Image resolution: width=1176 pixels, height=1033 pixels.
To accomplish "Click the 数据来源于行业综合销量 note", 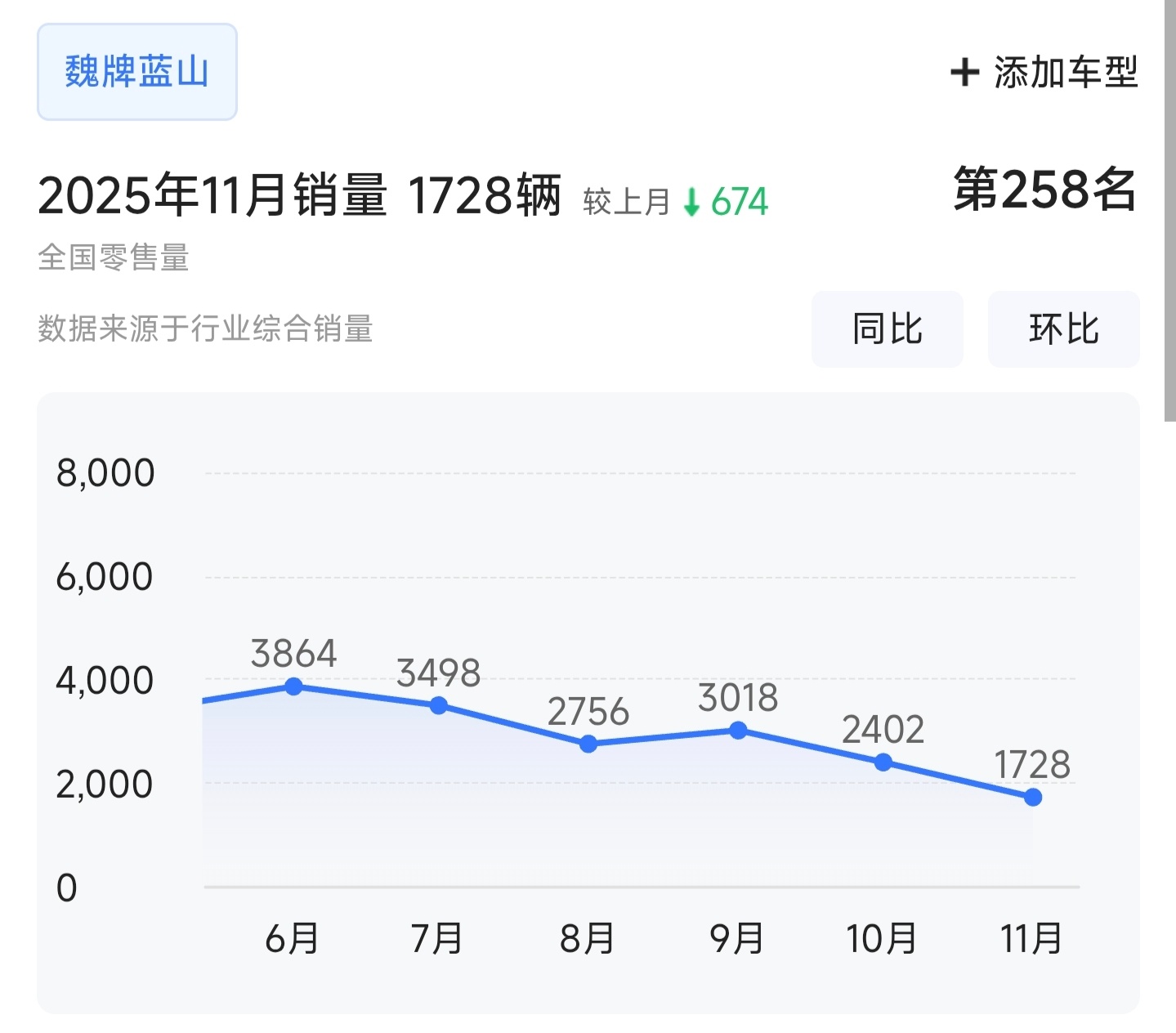I will [x=205, y=329].
